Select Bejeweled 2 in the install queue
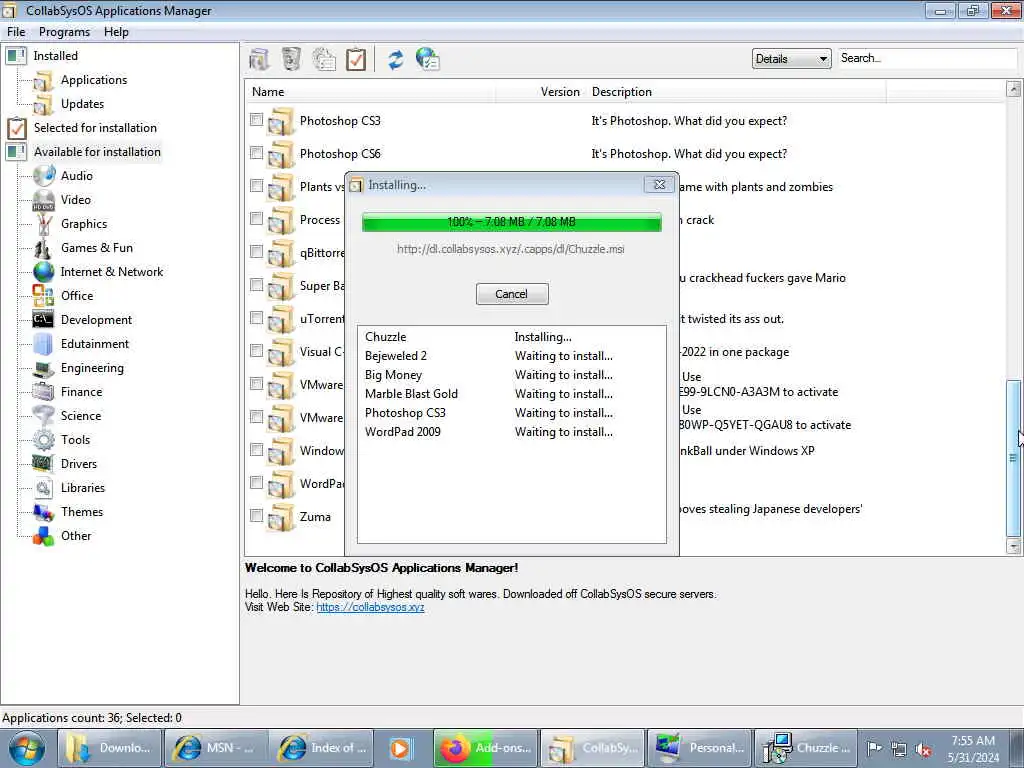This screenshot has width=1024, height=768. pos(396,356)
